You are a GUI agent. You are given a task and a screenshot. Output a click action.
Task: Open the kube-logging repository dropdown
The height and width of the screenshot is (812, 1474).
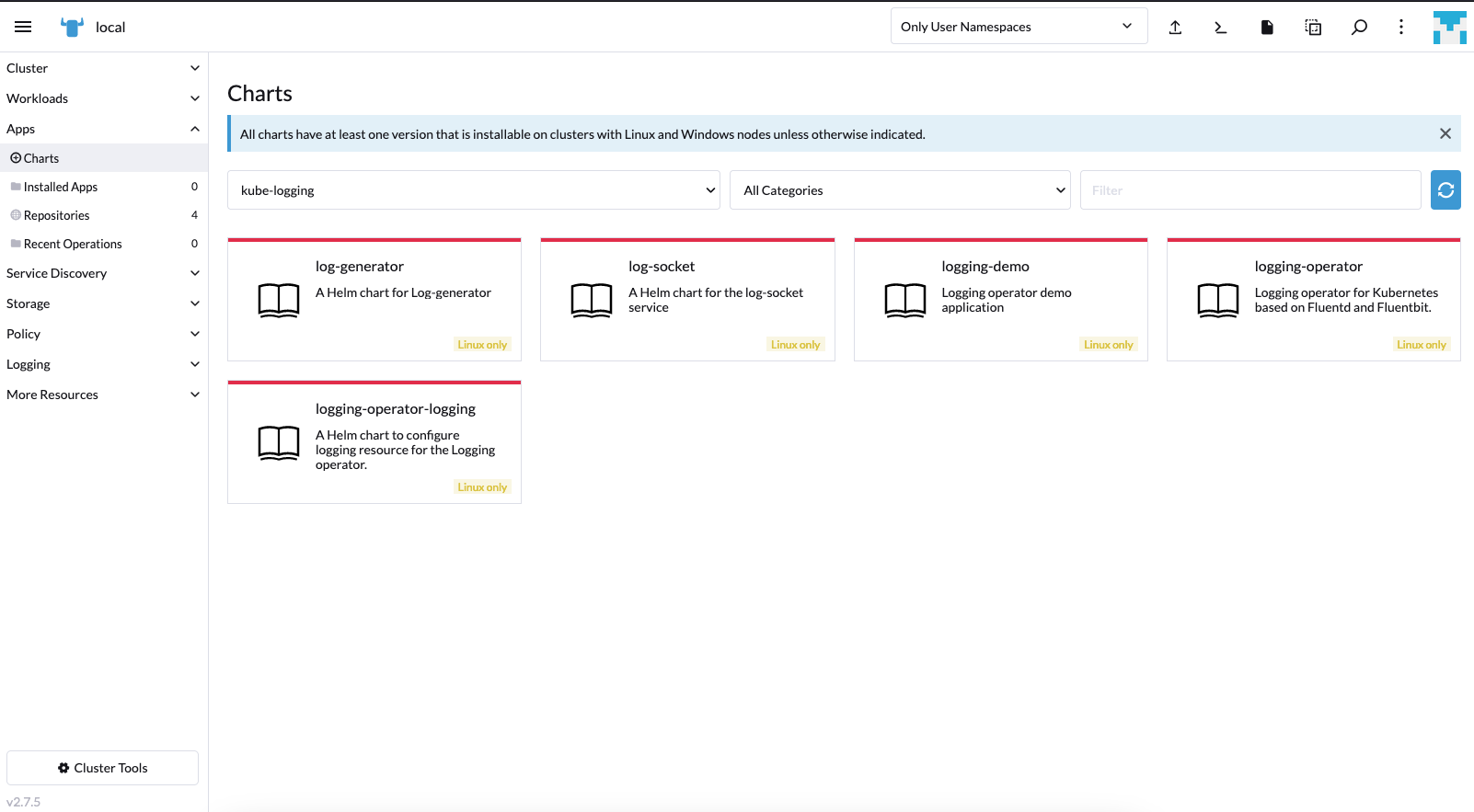pyautogui.click(x=474, y=190)
